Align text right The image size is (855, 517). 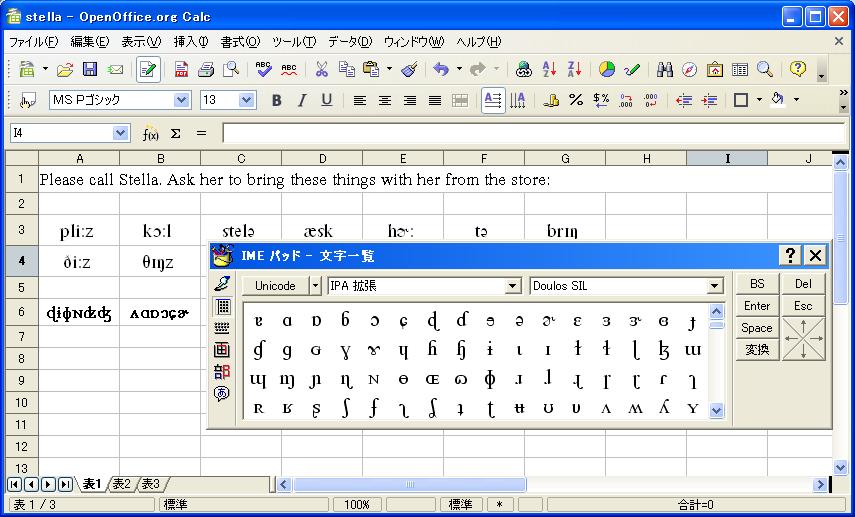(410, 100)
